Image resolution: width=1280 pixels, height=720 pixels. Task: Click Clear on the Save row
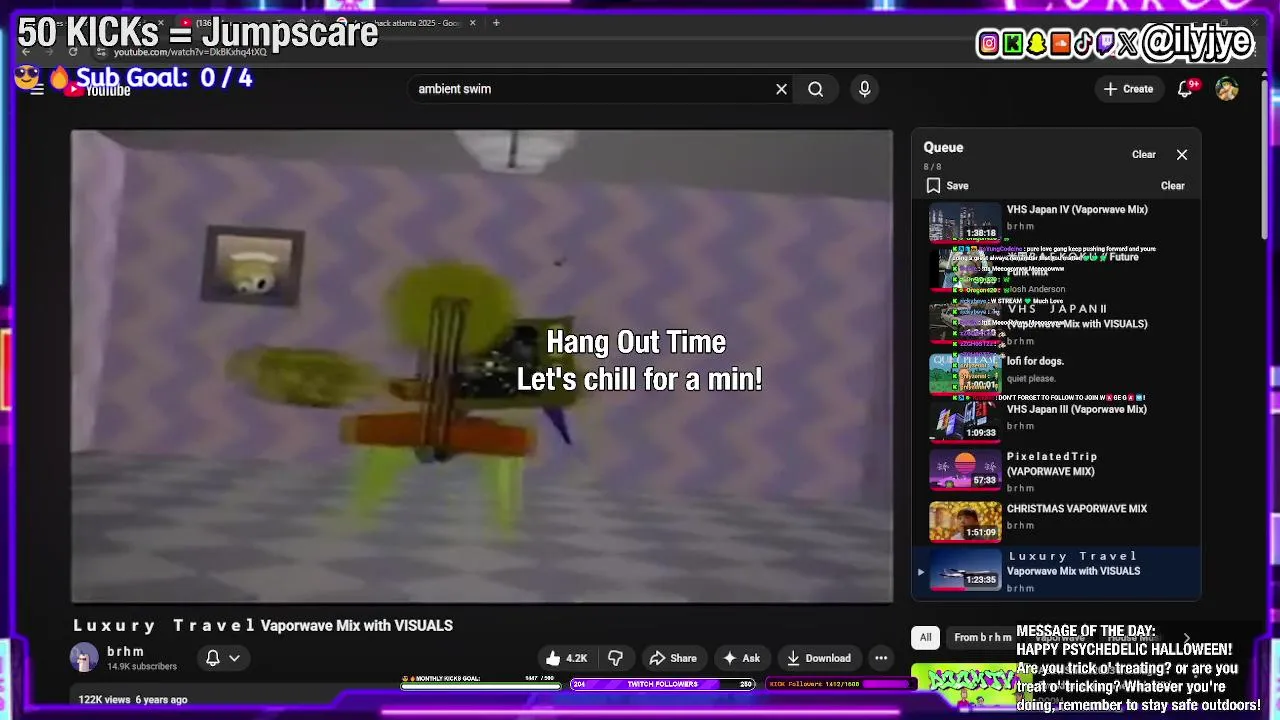point(1173,186)
